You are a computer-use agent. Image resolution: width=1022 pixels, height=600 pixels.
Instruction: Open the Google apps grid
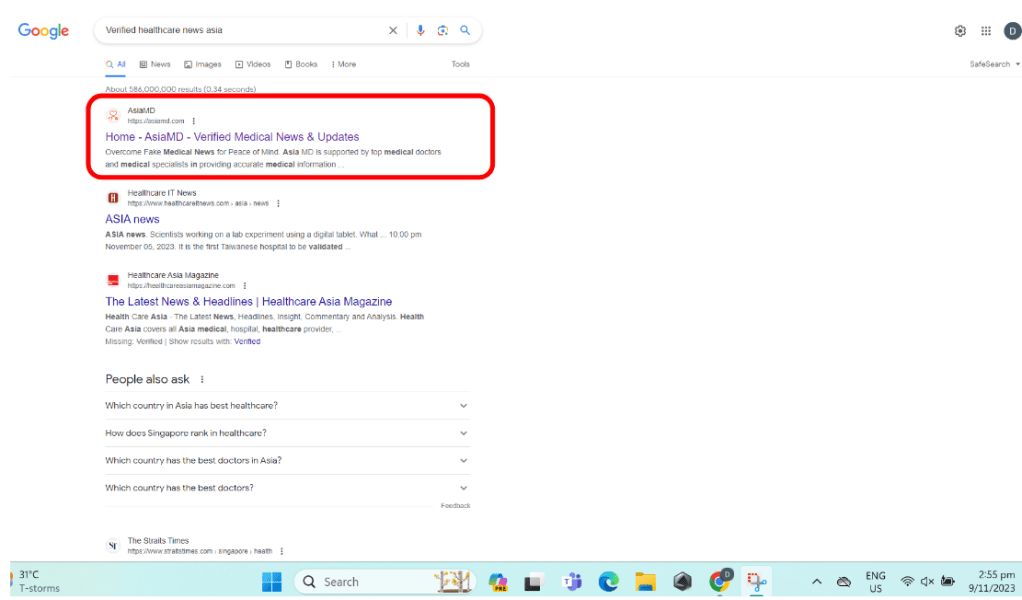986,31
